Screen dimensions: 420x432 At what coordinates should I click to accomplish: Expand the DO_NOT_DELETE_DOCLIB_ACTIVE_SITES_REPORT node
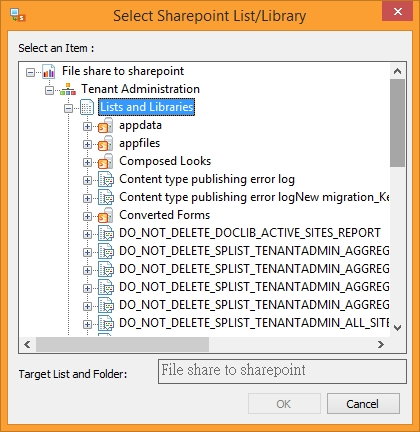click(87, 234)
